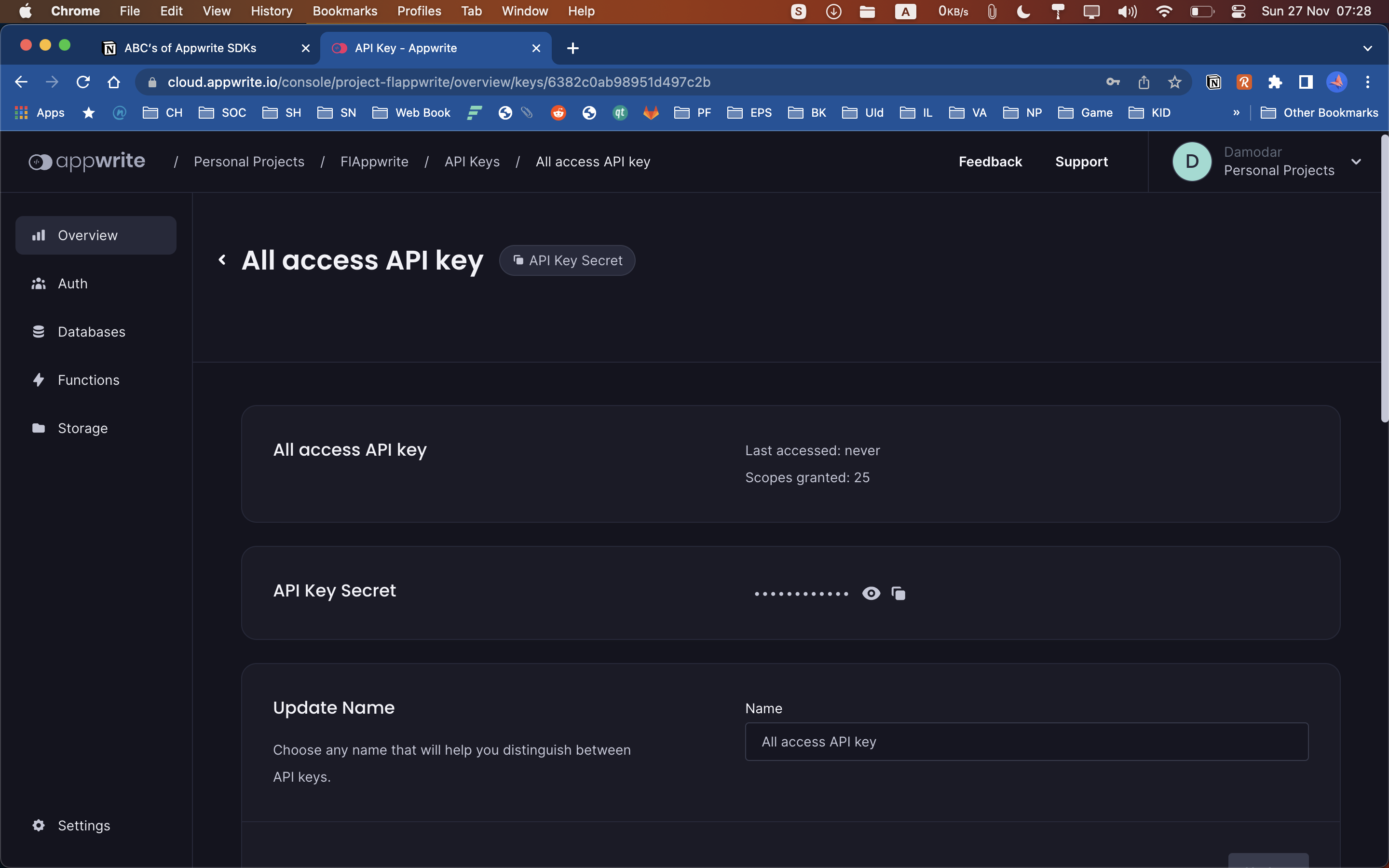Open the Reddit bookmark
The width and height of the screenshot is (1389, 868).
pyautogui.click(x=558, y=112)
